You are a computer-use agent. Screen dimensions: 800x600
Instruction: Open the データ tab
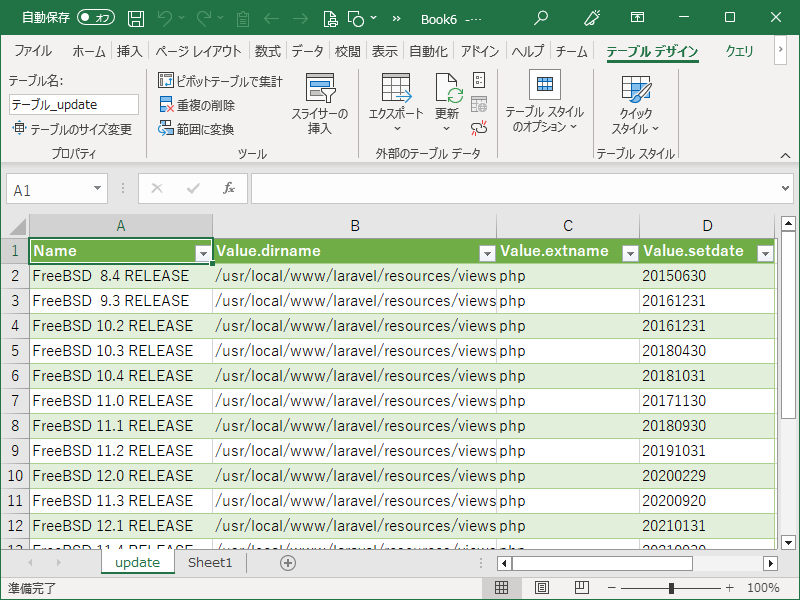click(308, 51)
